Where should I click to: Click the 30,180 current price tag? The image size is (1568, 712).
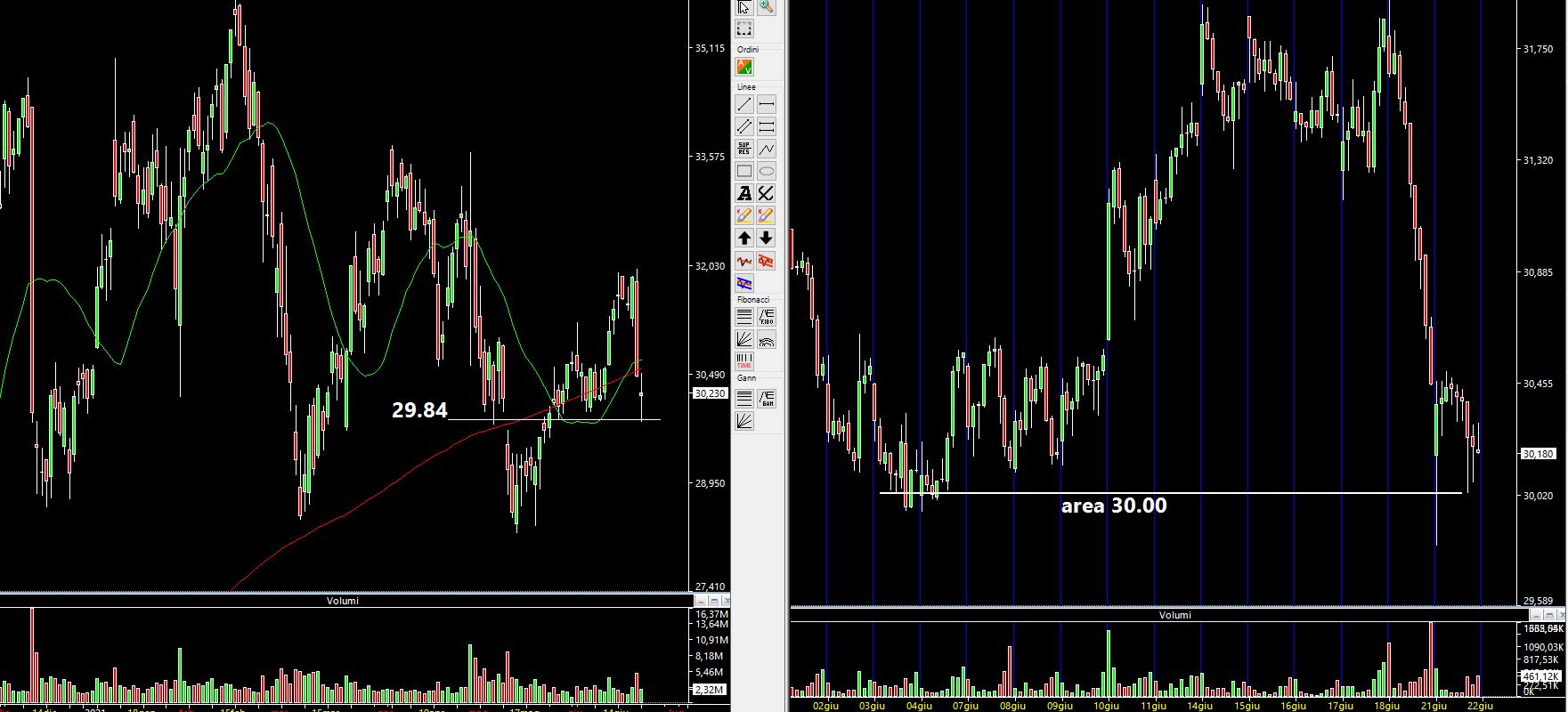coord(1539,454)
